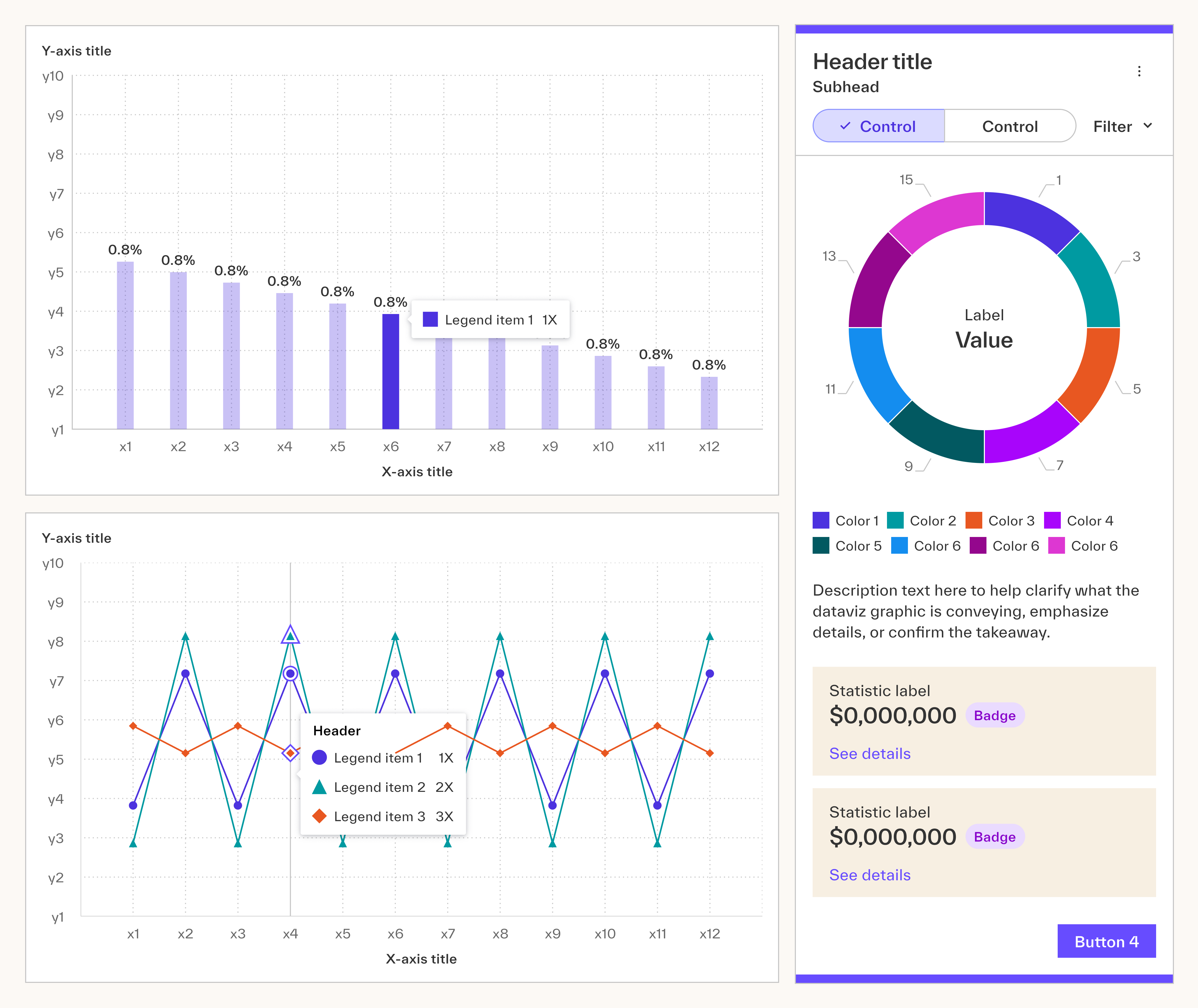
Task: Open See details in second statistic card
Action: (869, 875)
